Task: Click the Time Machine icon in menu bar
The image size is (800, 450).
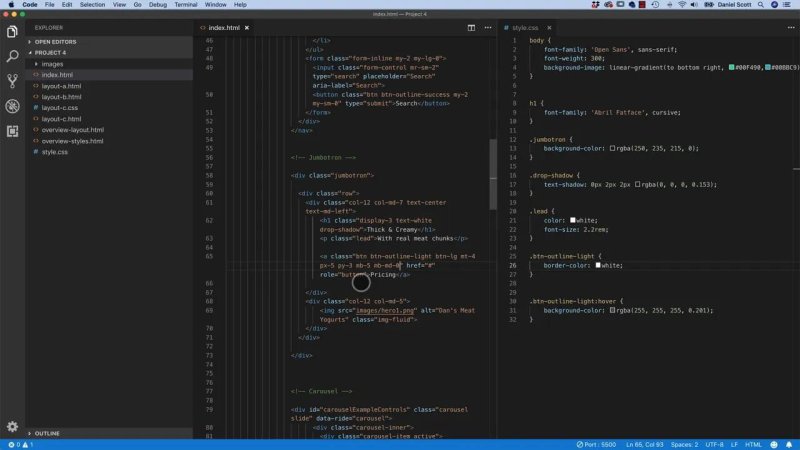Action: 656,5
